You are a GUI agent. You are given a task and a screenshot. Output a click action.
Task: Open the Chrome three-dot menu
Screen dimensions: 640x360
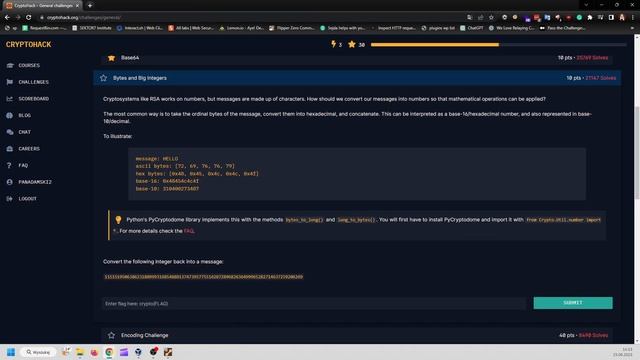[633, 18]
